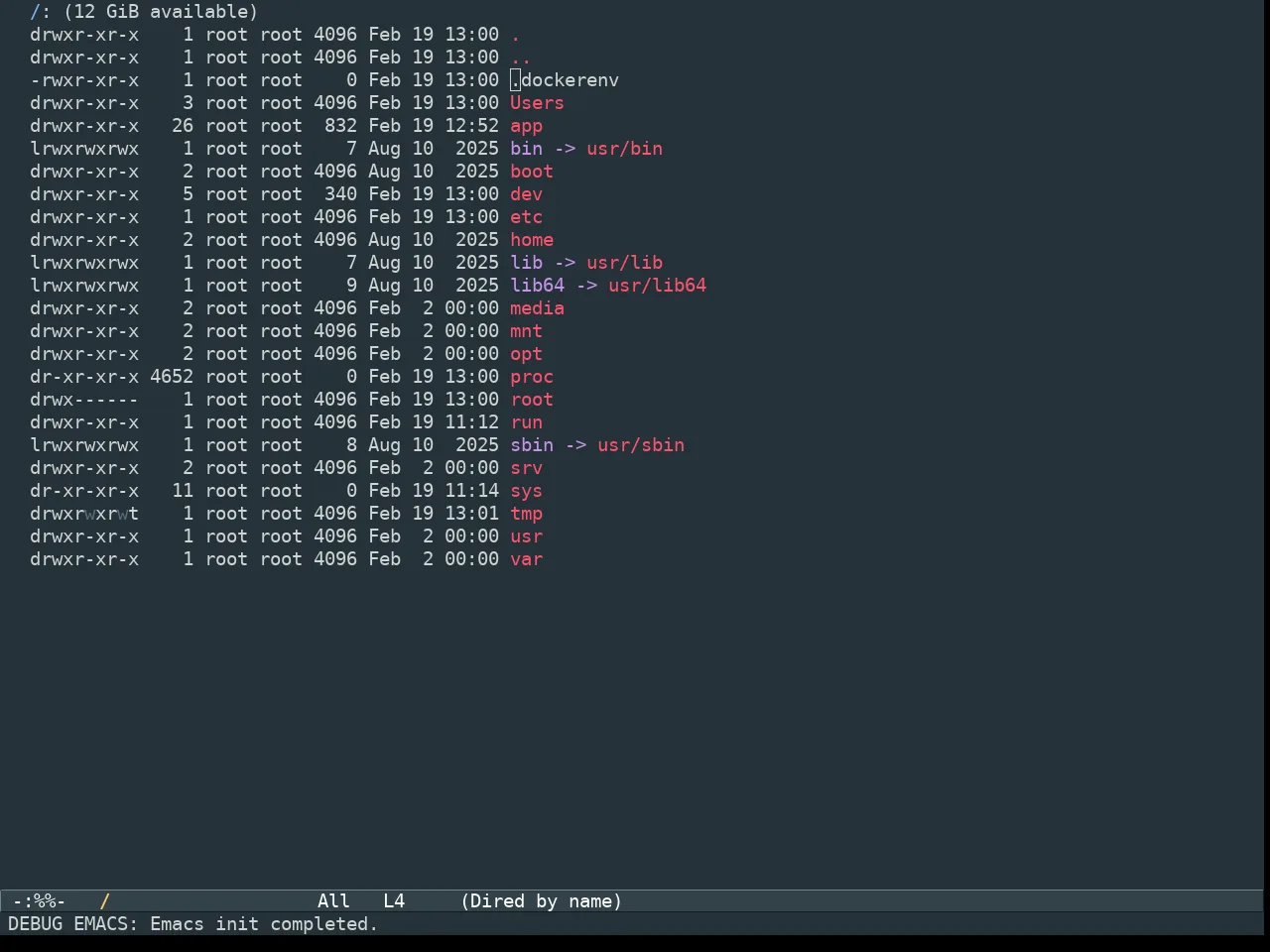Open the run directory
Image resolution: width=1270 pixels, height=952 pixels.
526,422
